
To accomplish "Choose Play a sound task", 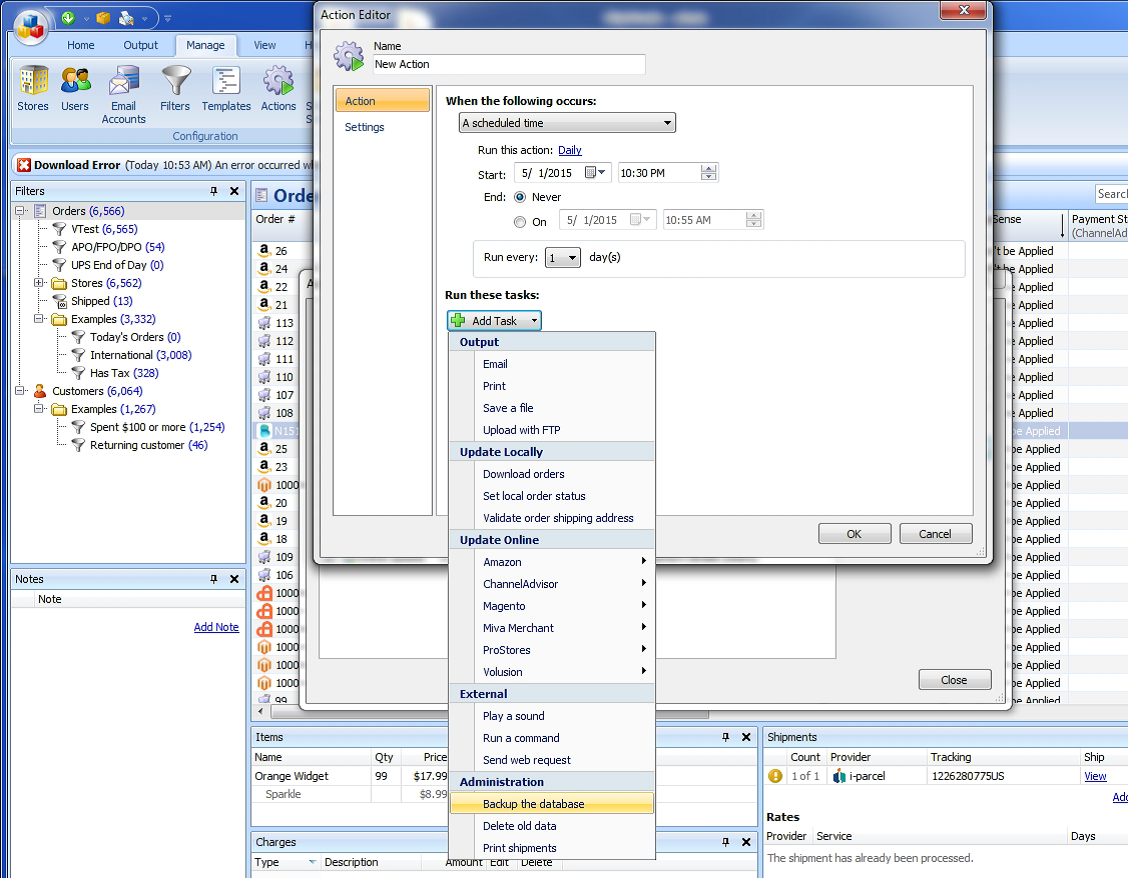I will click(552, 716).
